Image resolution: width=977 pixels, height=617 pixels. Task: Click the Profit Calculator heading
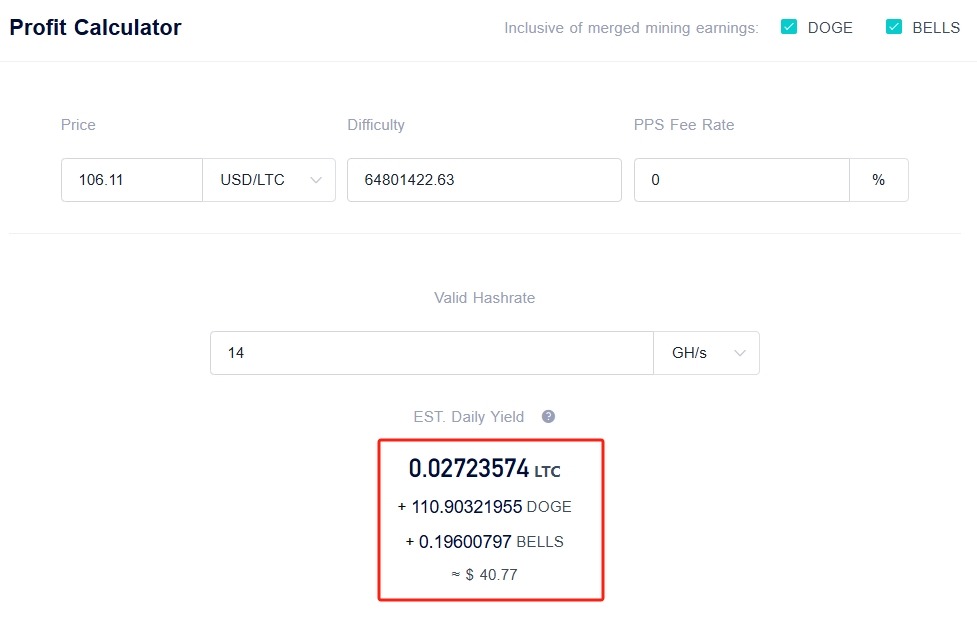click(x=95, y=27)
